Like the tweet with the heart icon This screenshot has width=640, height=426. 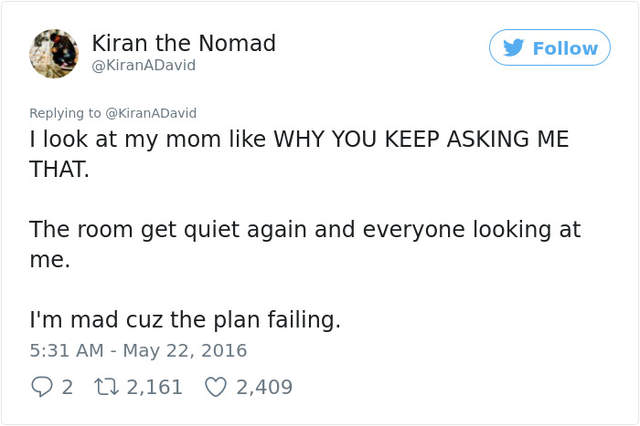coord(214,386)
